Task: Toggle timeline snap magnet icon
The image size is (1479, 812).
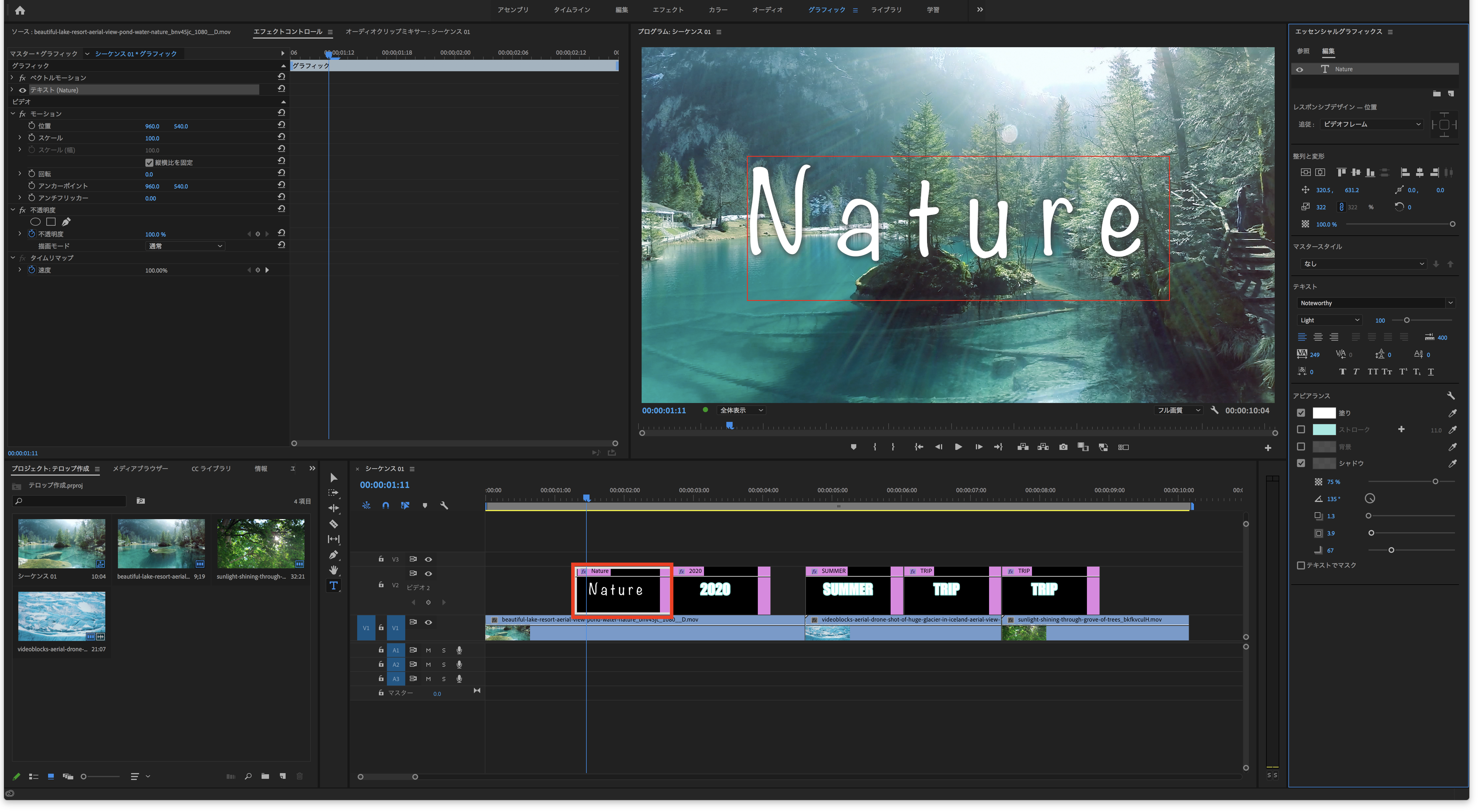Action: pyautogui.click(x=386, y=506)
